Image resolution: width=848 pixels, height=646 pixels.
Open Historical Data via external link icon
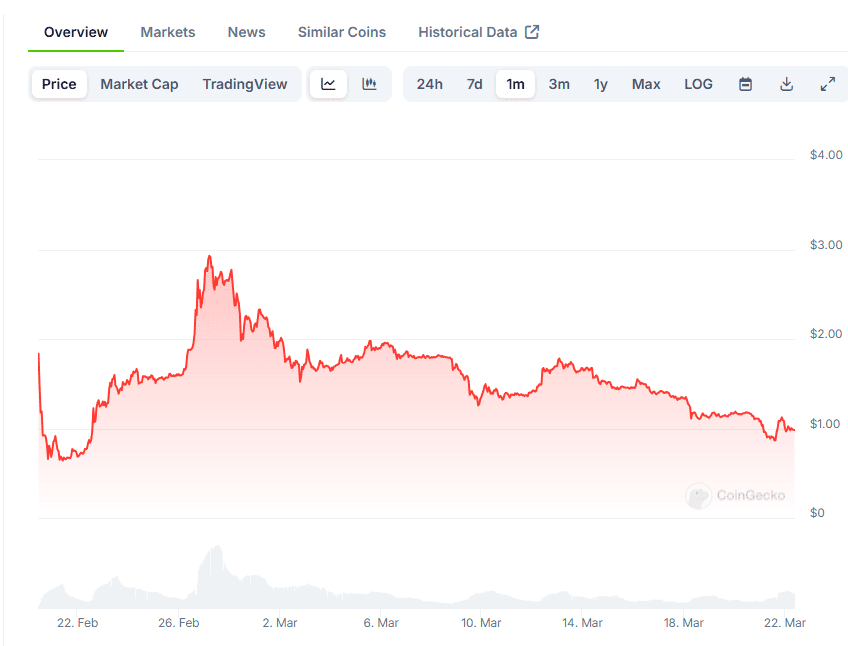[x=531, y=31]
